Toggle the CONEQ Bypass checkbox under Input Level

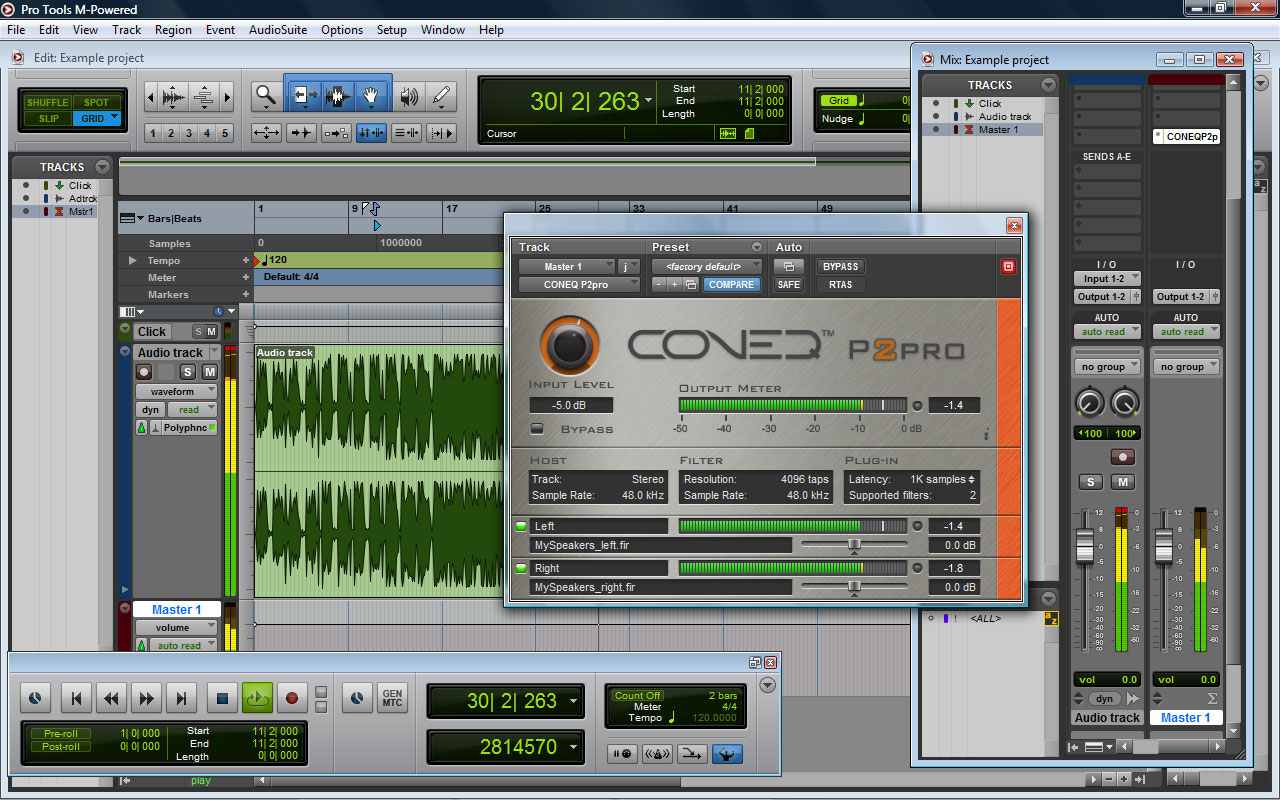pos(537,429)
